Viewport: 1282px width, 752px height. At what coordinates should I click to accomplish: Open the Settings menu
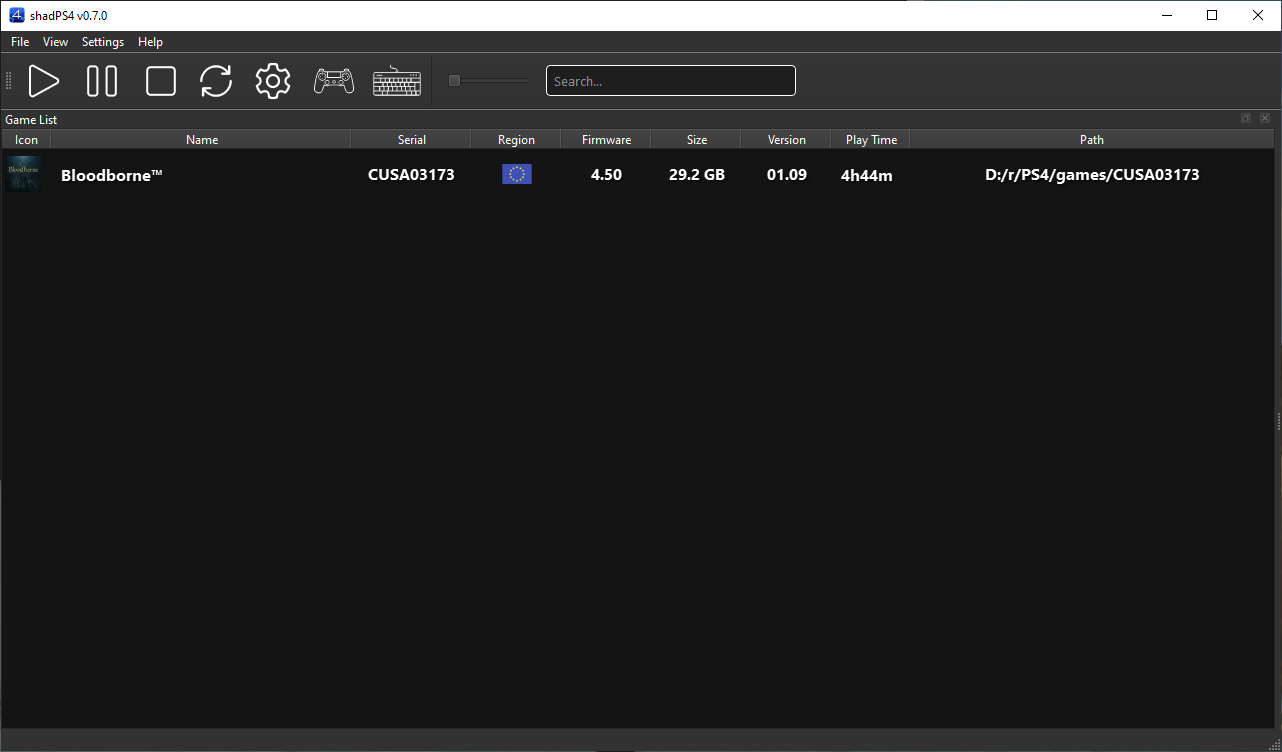[103, 42]
